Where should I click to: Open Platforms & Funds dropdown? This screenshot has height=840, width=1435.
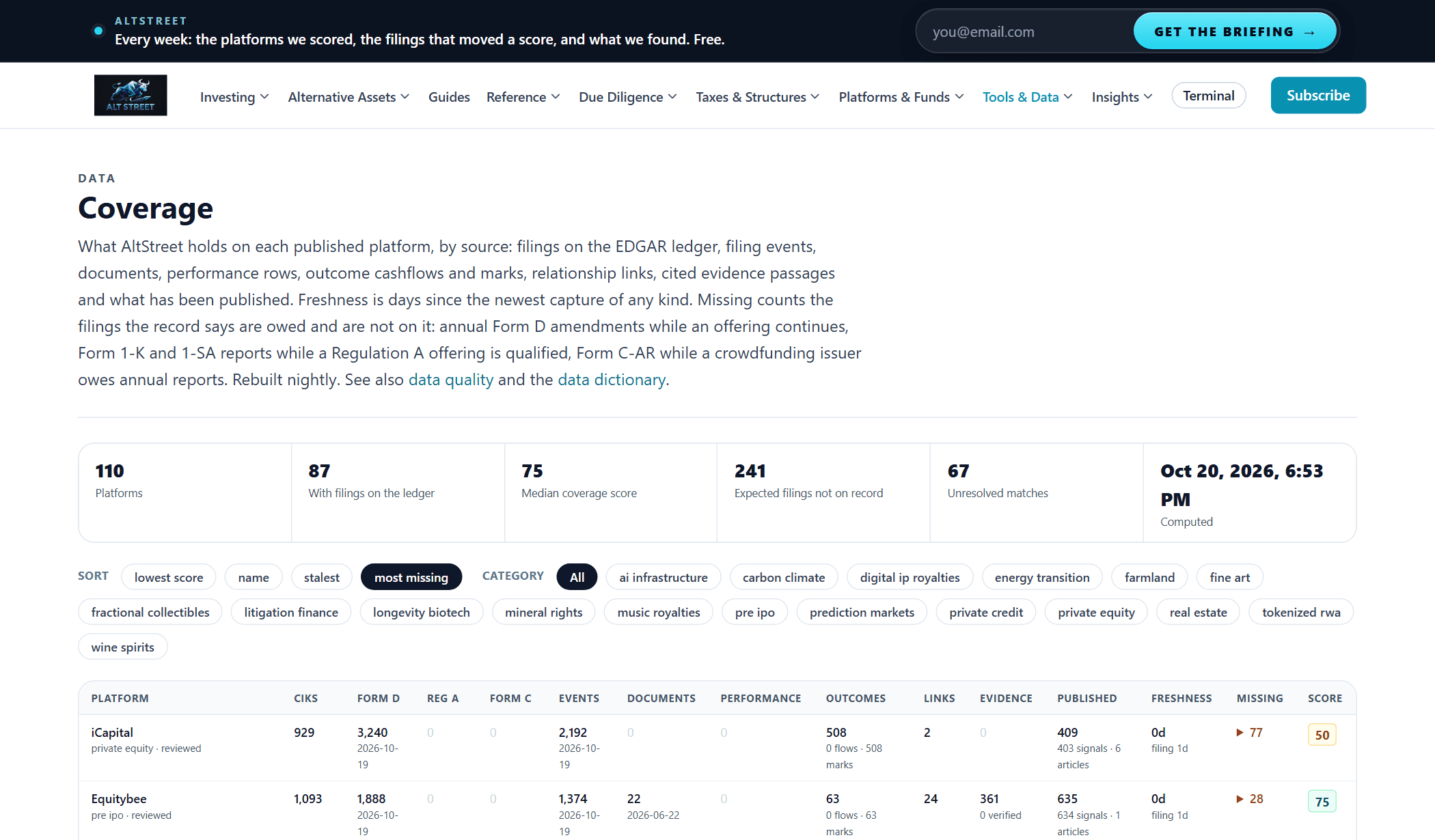(x=901, y=97)
